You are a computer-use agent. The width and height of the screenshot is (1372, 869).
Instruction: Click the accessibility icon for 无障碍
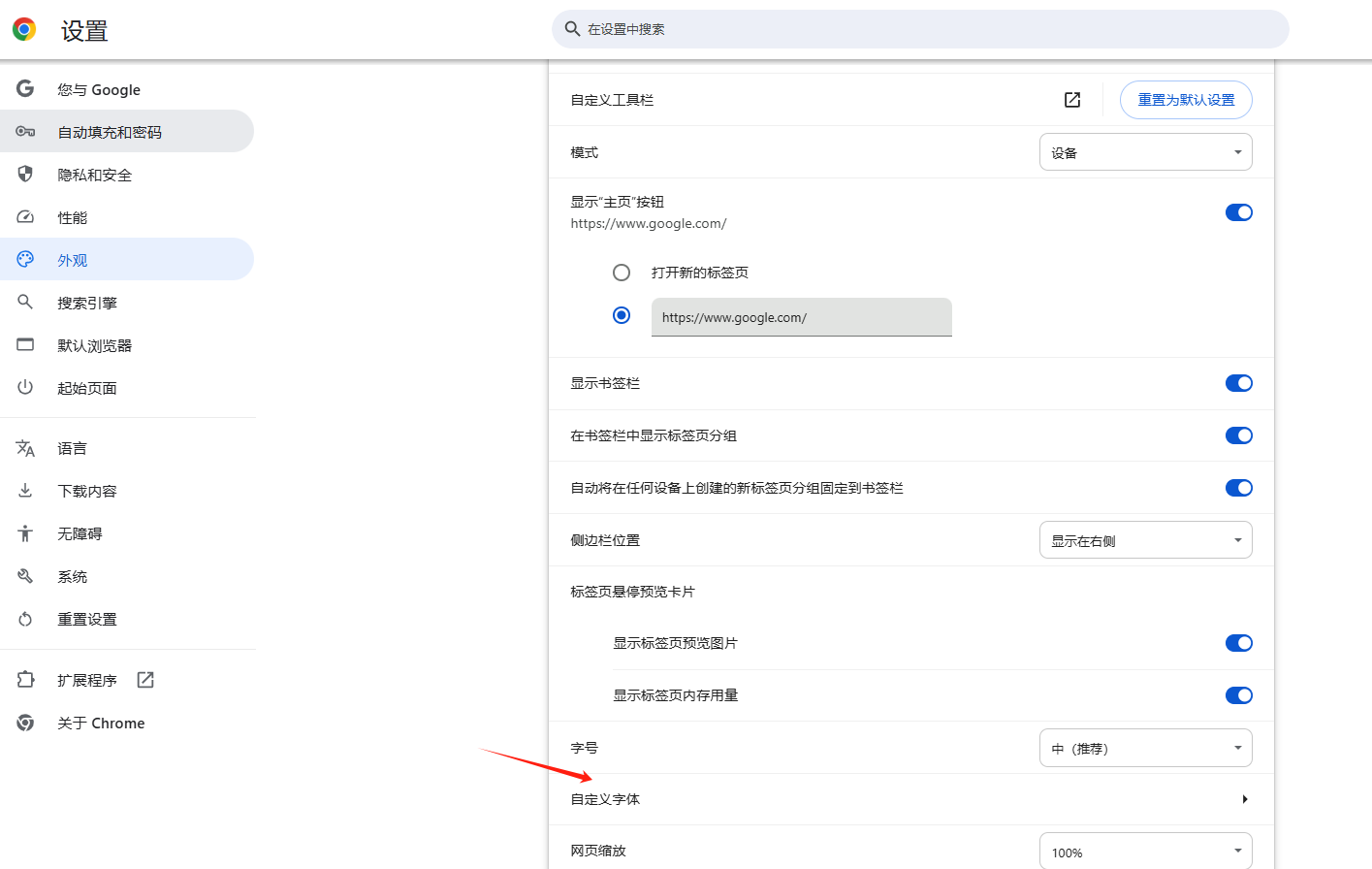25,533
